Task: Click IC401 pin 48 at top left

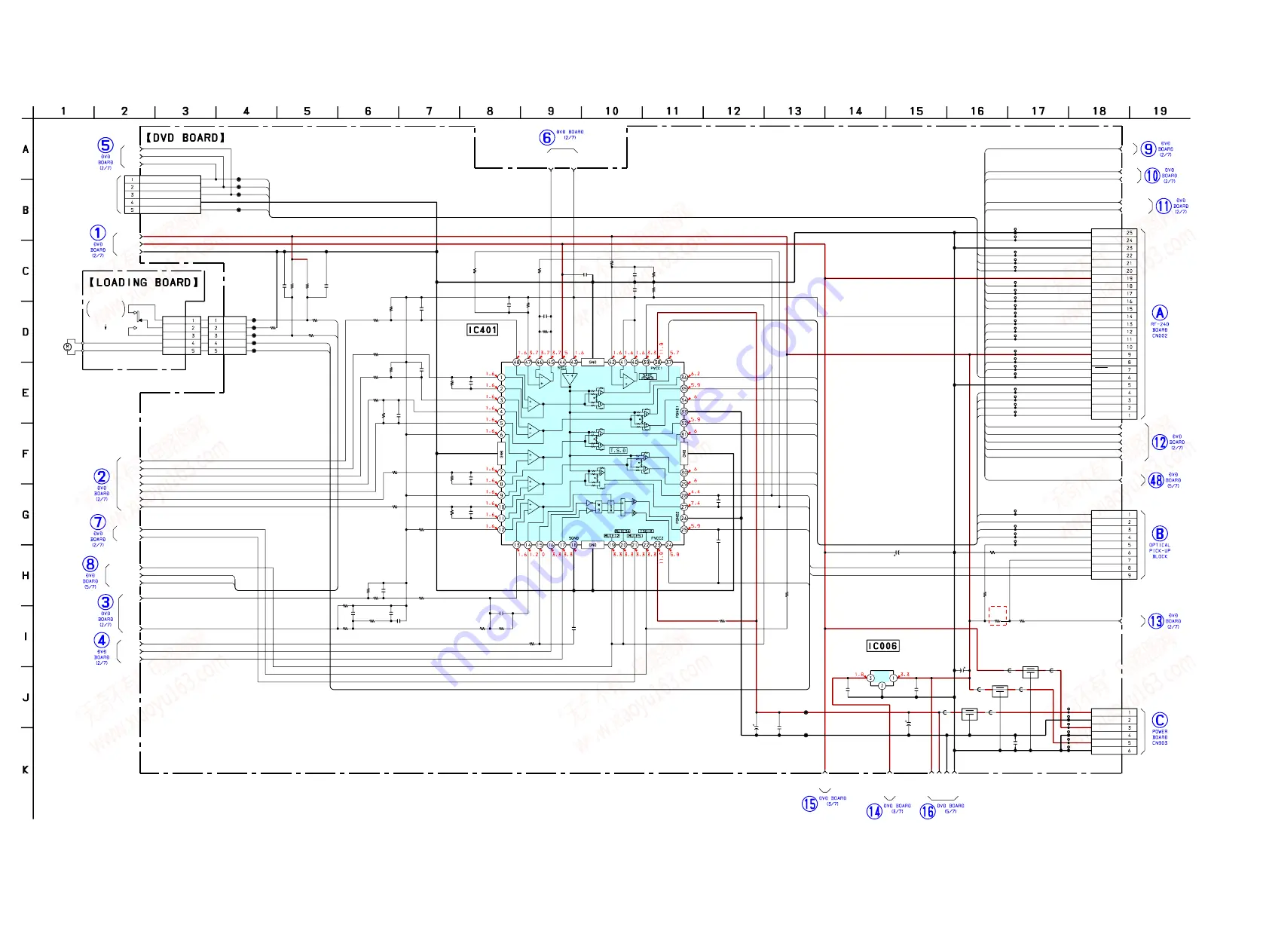Action: (x=517, y=363)
